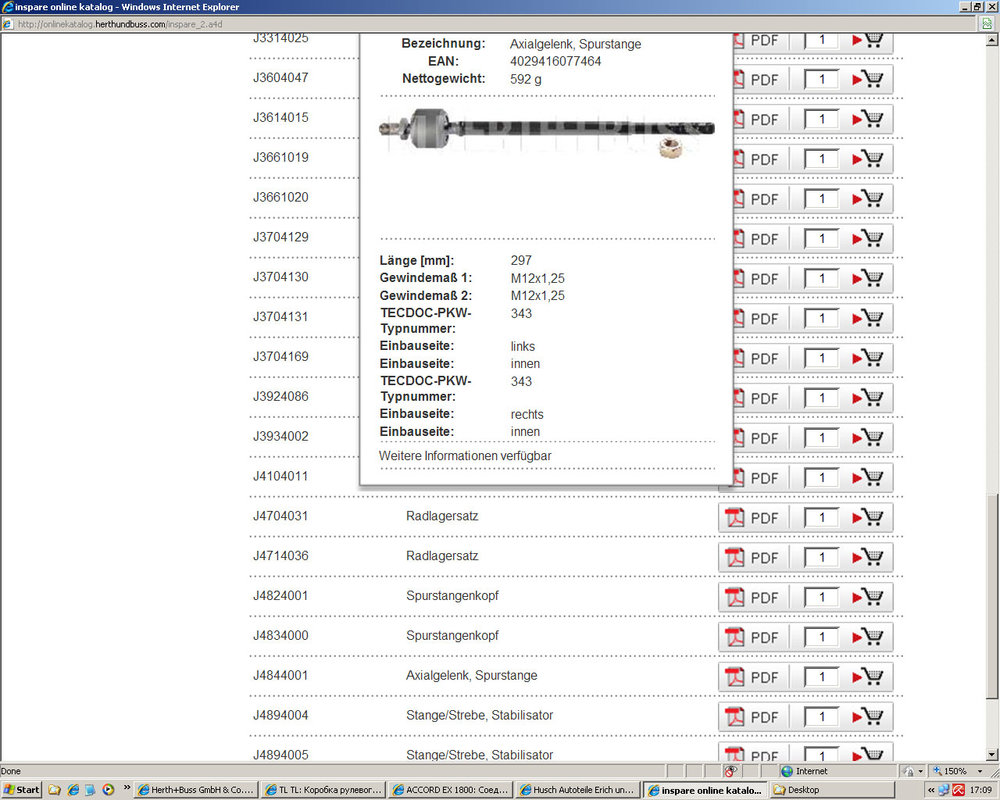Switch to the 'Herth+Buss GmbH & Co' taskbar window
Image resolution: width=1000 pixels, height=800 pixels.
(196, 790)
